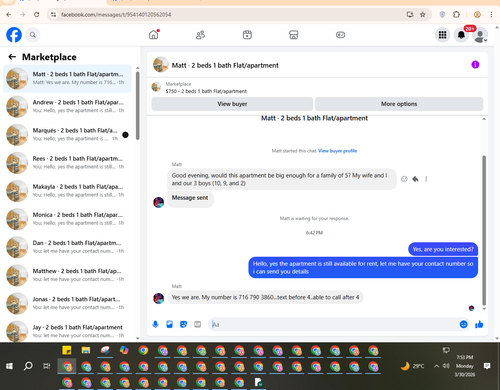Screen dimensions: 500x390
Task: Click the message input field Aa
Action: click(x=333, y=324)
